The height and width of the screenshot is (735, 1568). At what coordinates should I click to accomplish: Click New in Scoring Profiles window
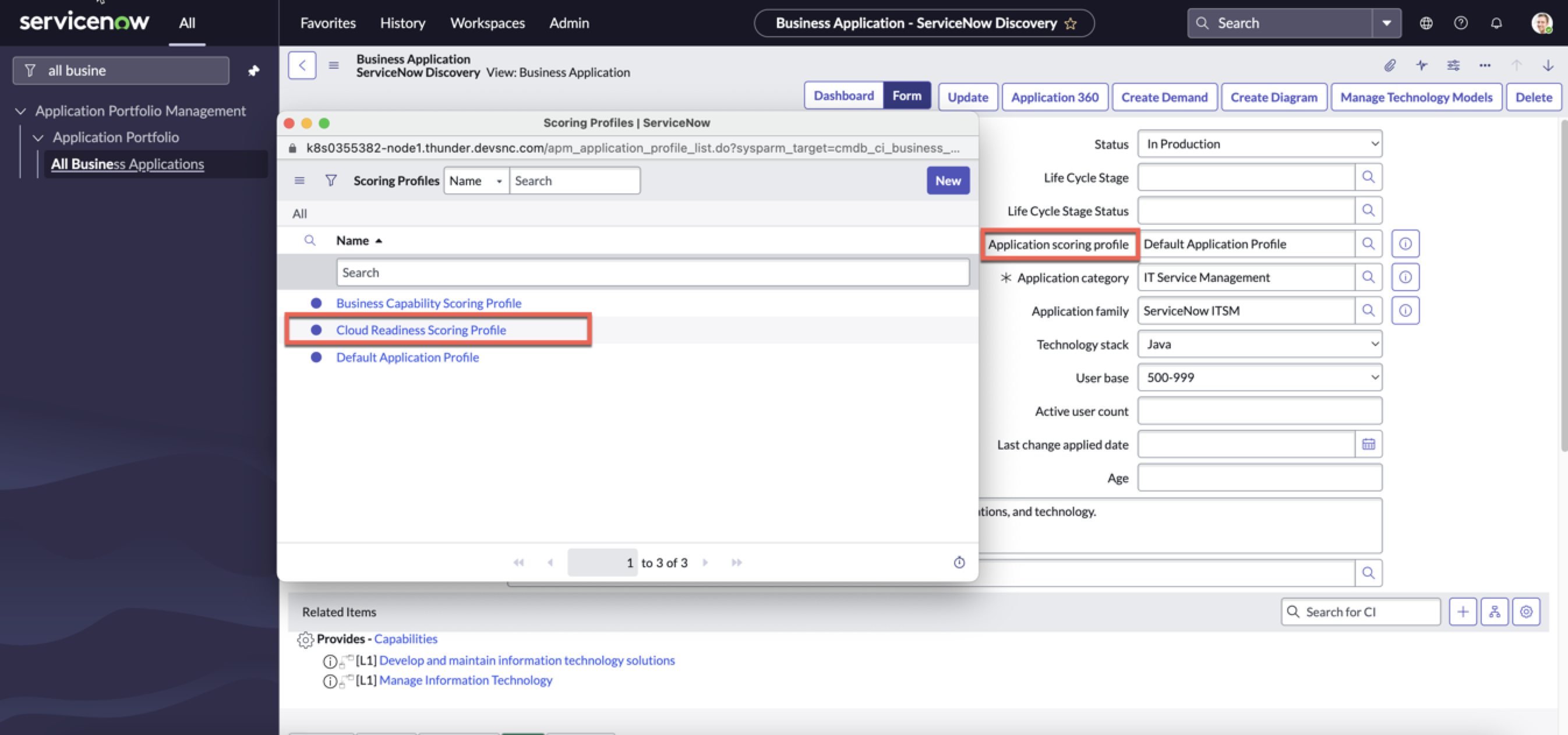(948, 181)
